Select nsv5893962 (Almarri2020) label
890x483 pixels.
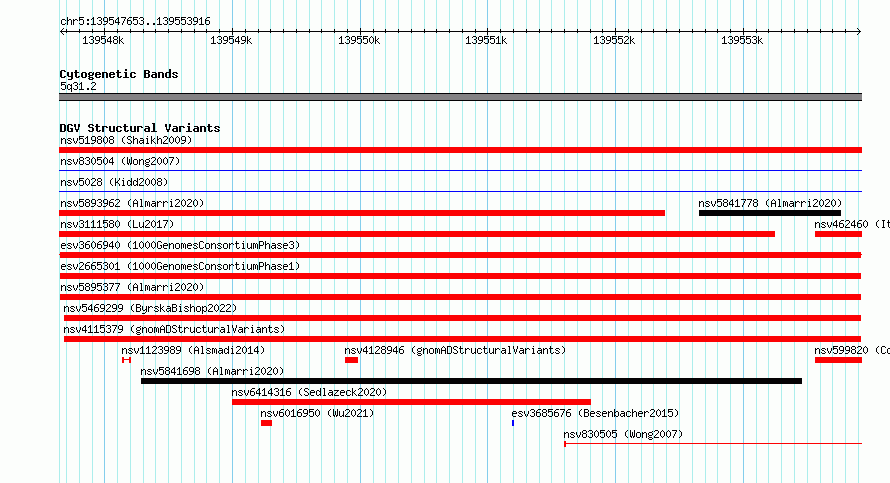tap(132, 203)
